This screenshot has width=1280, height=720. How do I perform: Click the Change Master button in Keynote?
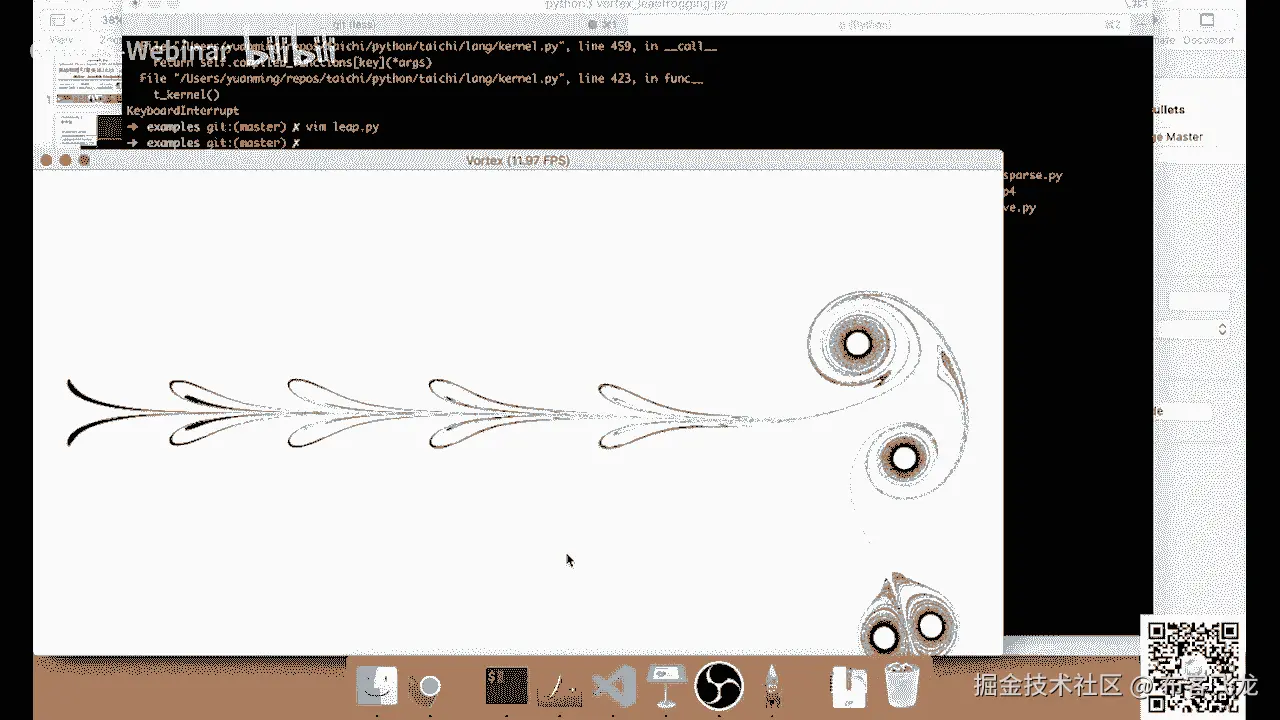(1178, 137)
